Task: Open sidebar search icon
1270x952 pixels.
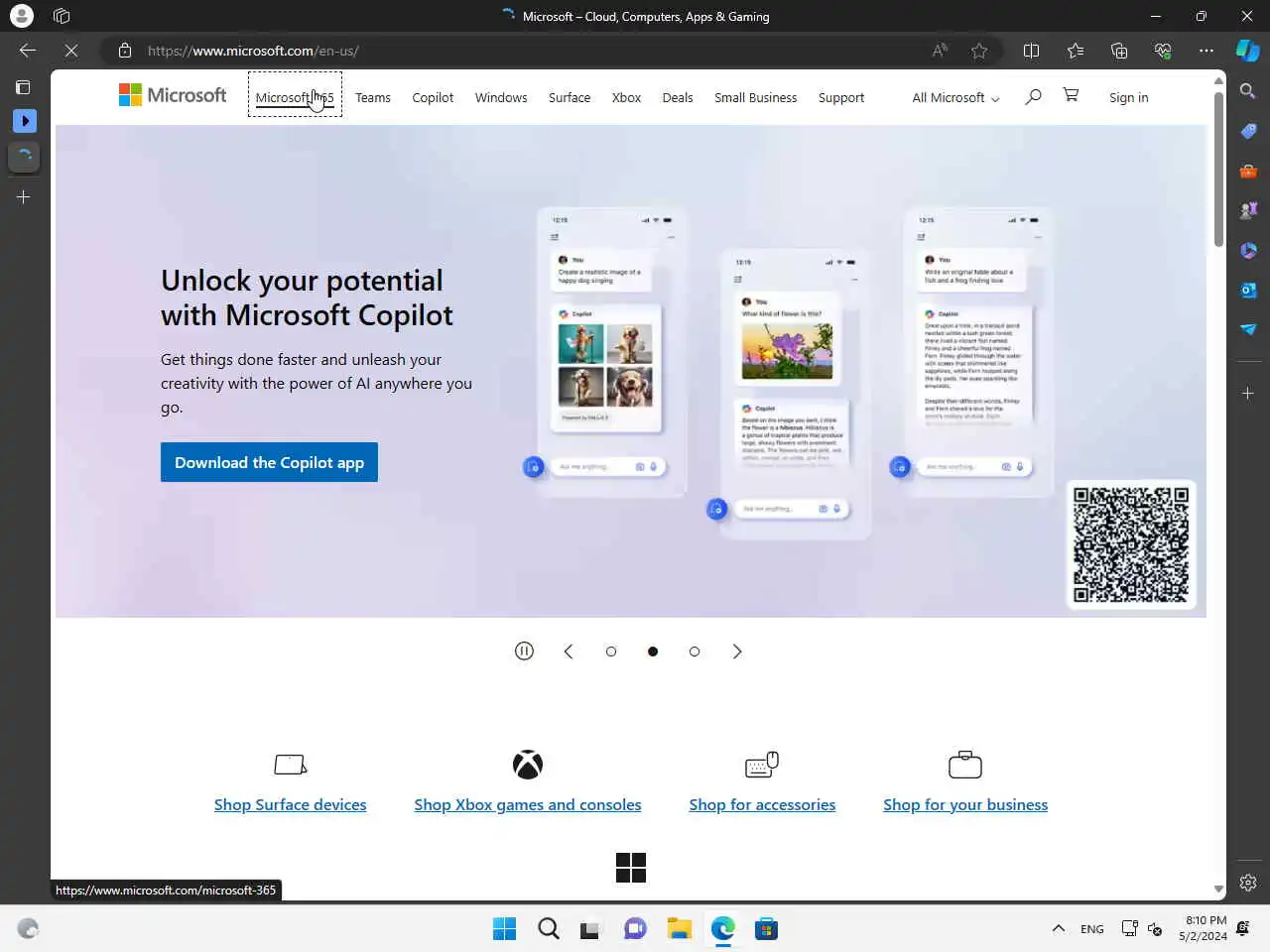Action: click(1248, 91)
